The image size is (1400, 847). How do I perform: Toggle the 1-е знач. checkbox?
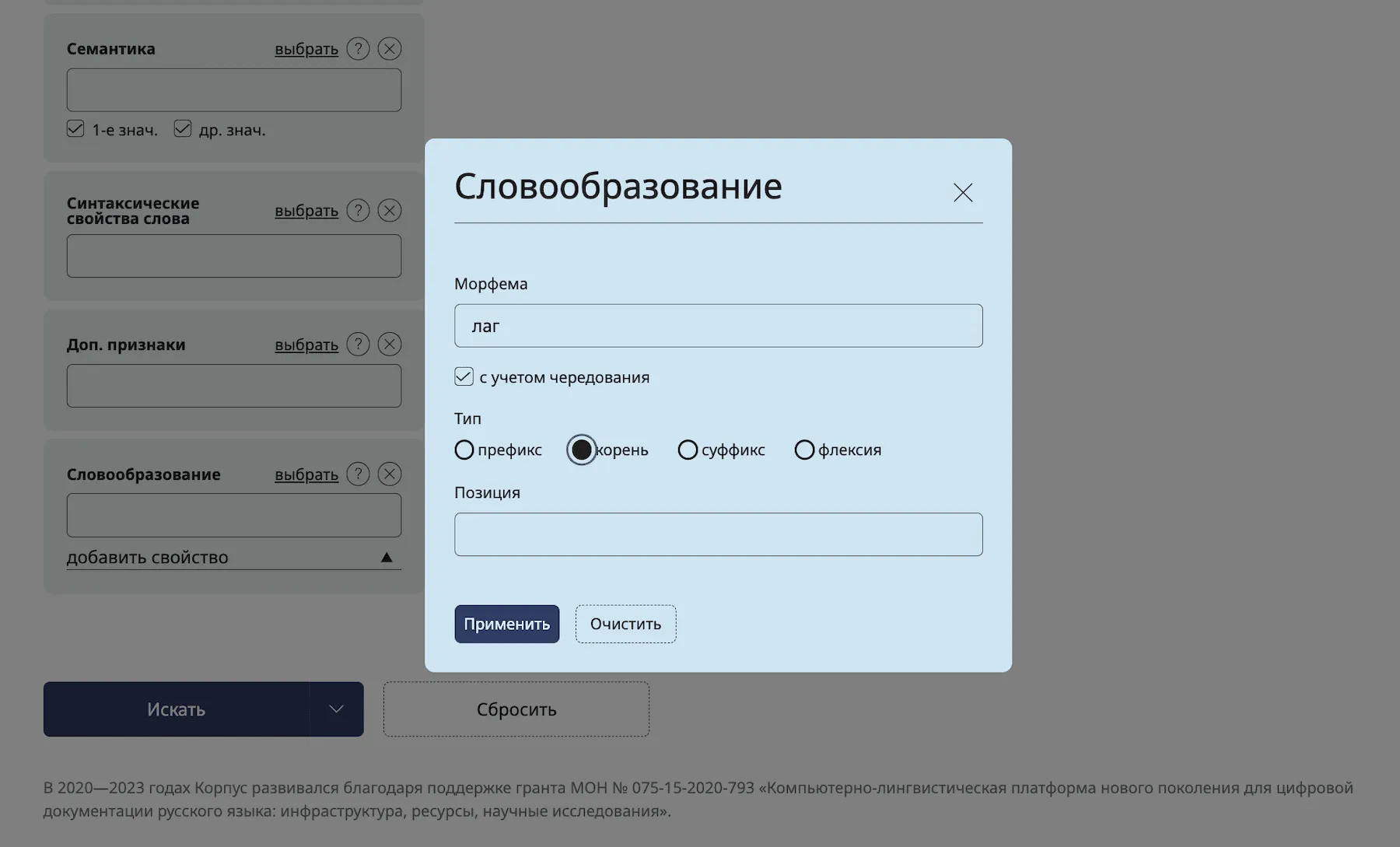coord(75,128)
